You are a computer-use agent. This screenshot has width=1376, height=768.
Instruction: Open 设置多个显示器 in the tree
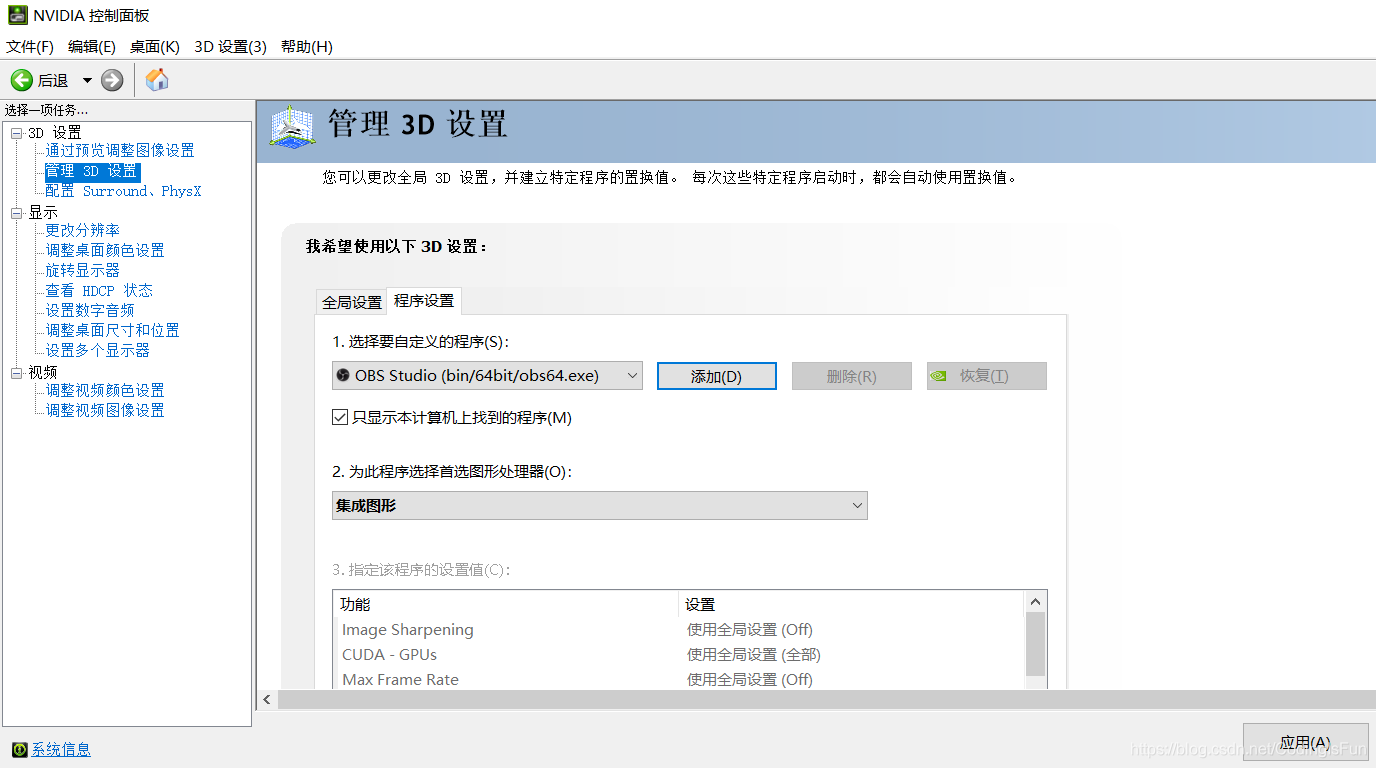pyautogui.click(x=97, y=351)
